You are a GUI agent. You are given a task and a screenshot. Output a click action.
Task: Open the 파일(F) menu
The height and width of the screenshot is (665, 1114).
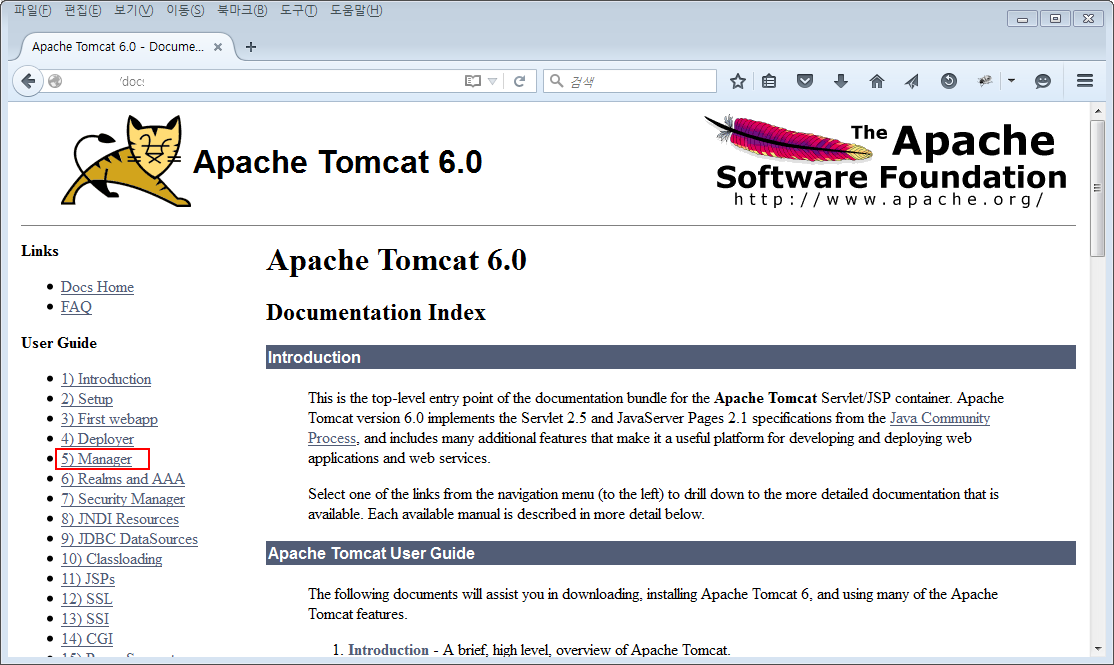click(x=33, y=10)
